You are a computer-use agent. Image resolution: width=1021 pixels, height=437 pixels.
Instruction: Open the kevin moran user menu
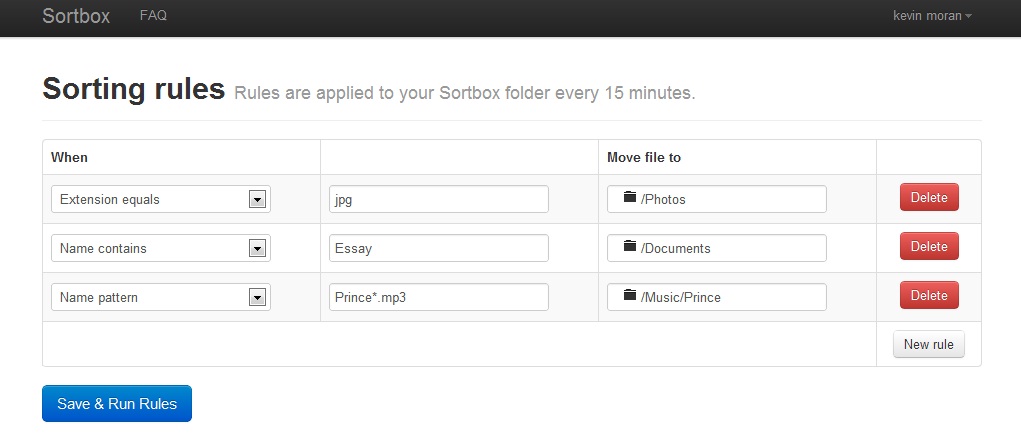click(x=931, y=16)
